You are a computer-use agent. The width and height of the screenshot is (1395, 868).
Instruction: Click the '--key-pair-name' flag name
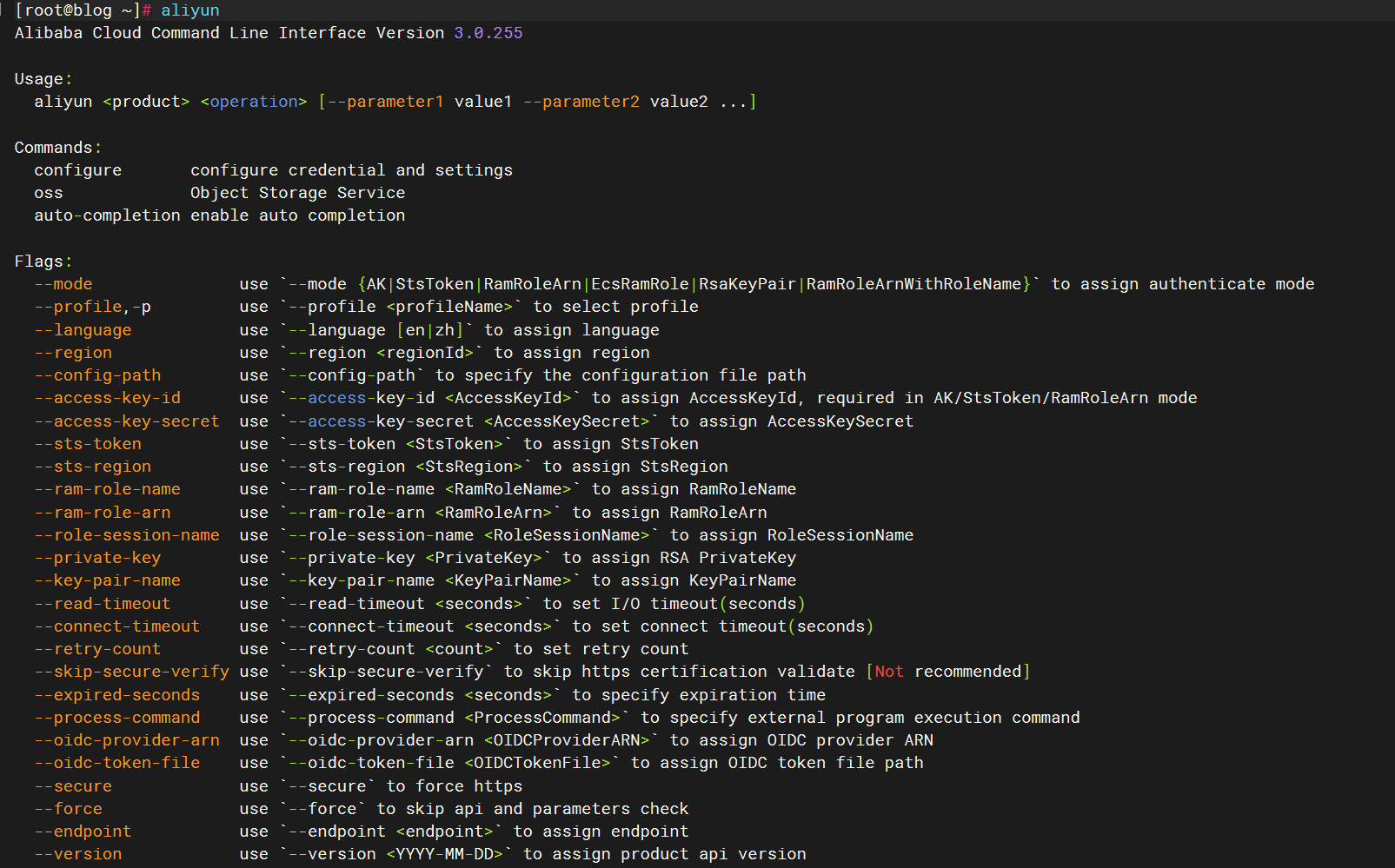pos(108,580)
